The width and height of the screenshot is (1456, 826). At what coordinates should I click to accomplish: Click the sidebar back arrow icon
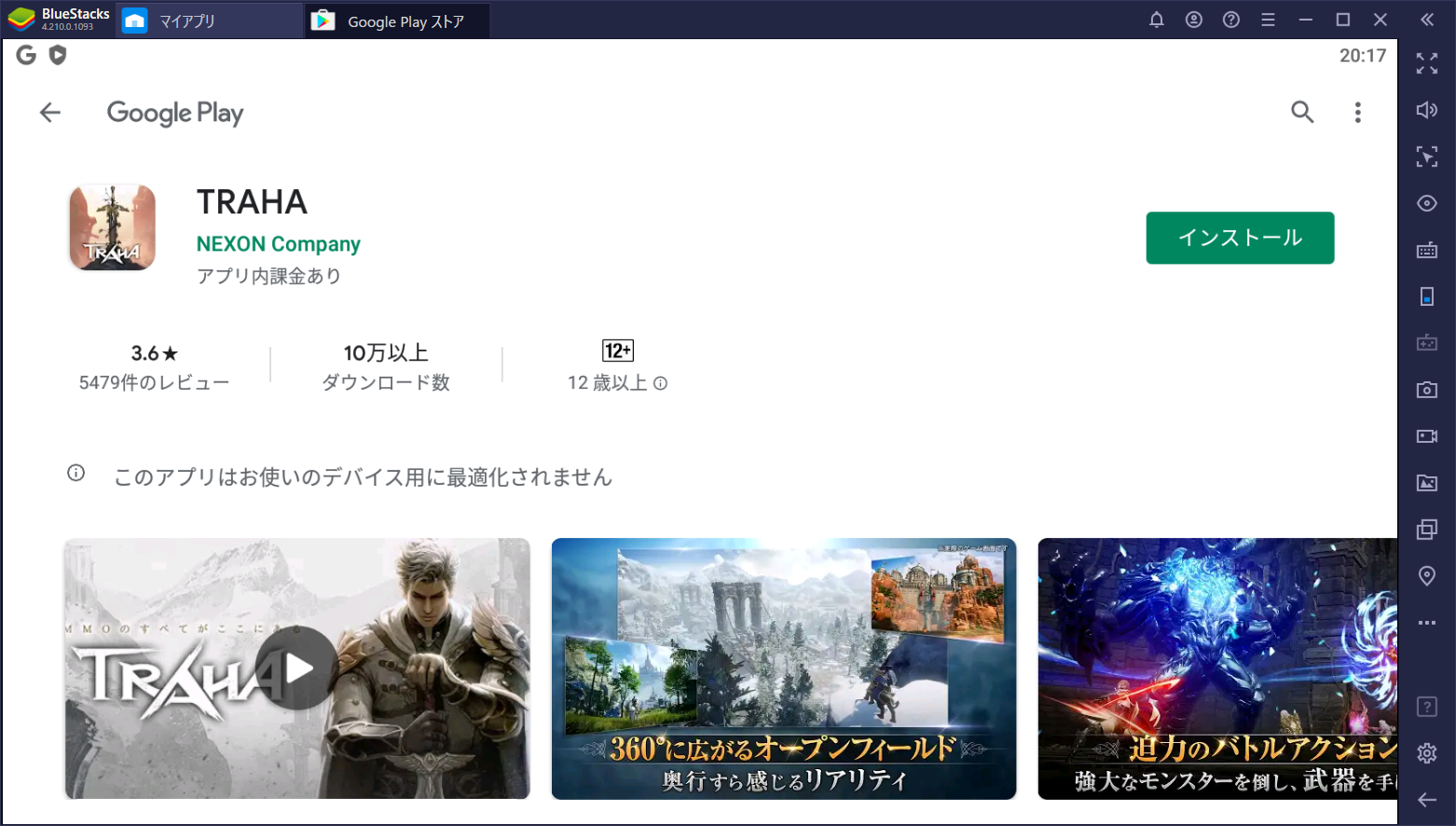coord(1427,800)
